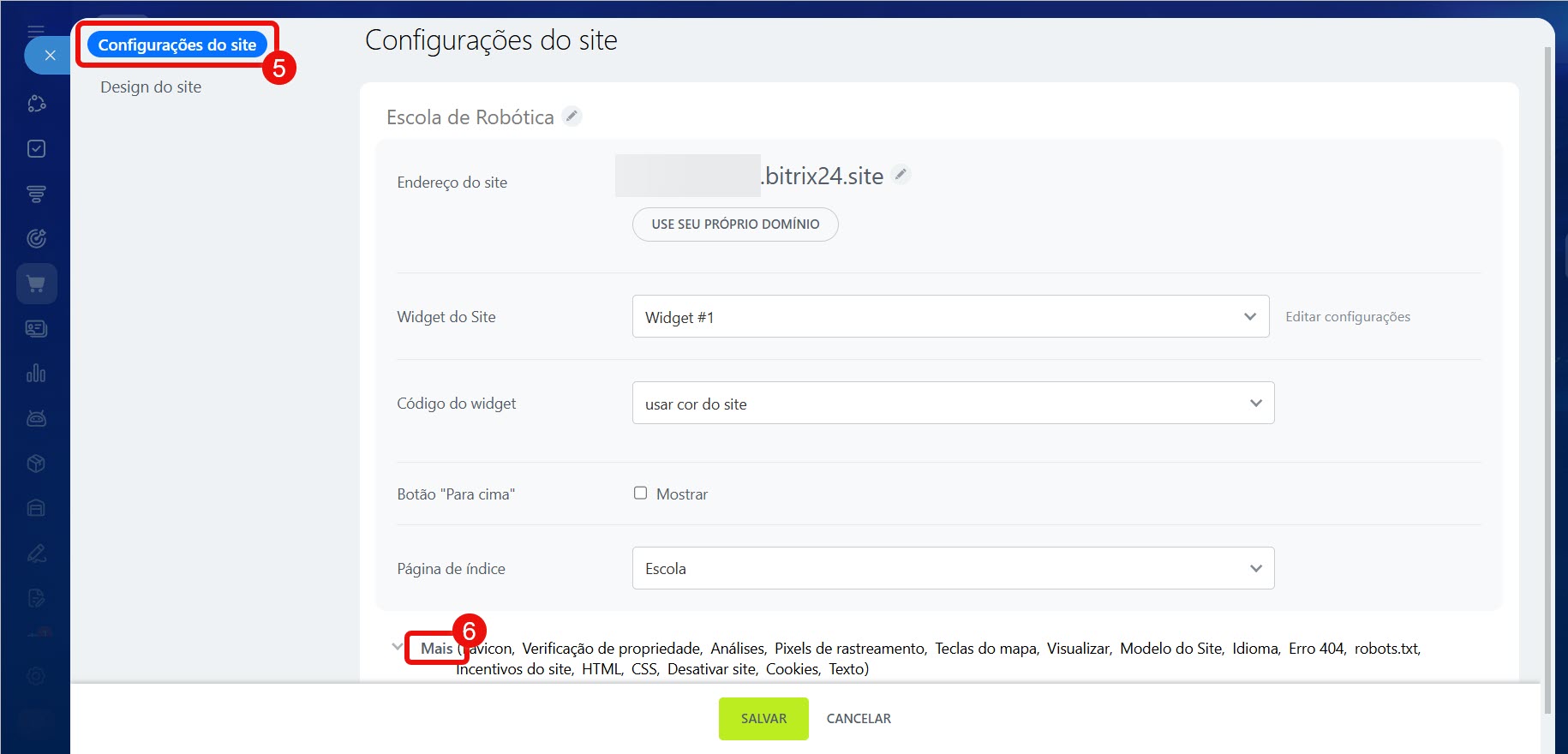1568x754 pixels.
Task: Click the target goal icon in sidebar
Action: tap(36, 239)
